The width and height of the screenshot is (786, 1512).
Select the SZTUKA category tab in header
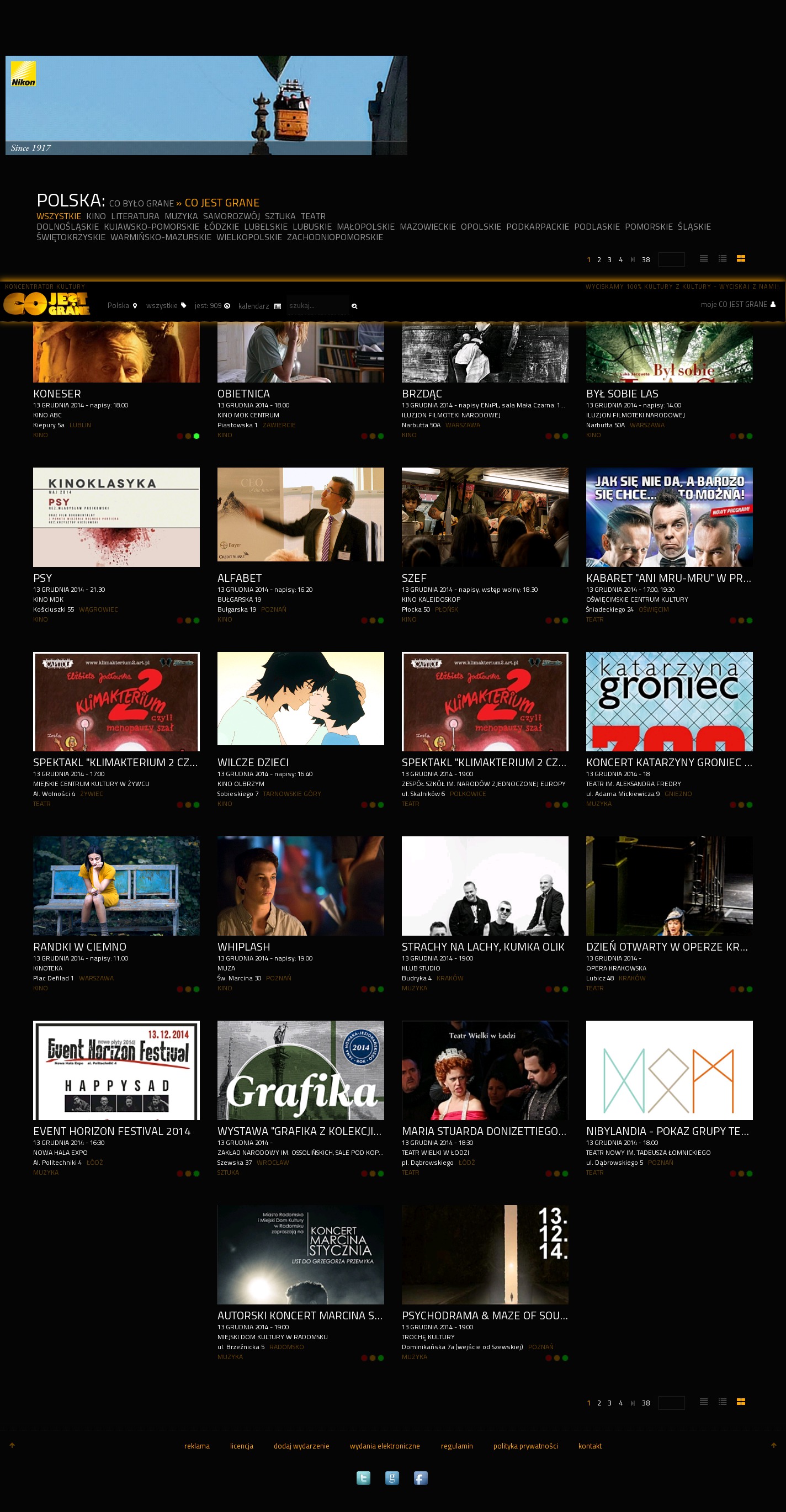pos(280,216)
